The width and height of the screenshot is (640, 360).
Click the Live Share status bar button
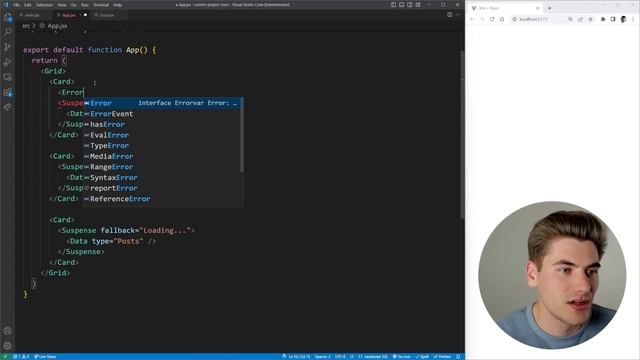pyautogui.click(x=45, y=356)
